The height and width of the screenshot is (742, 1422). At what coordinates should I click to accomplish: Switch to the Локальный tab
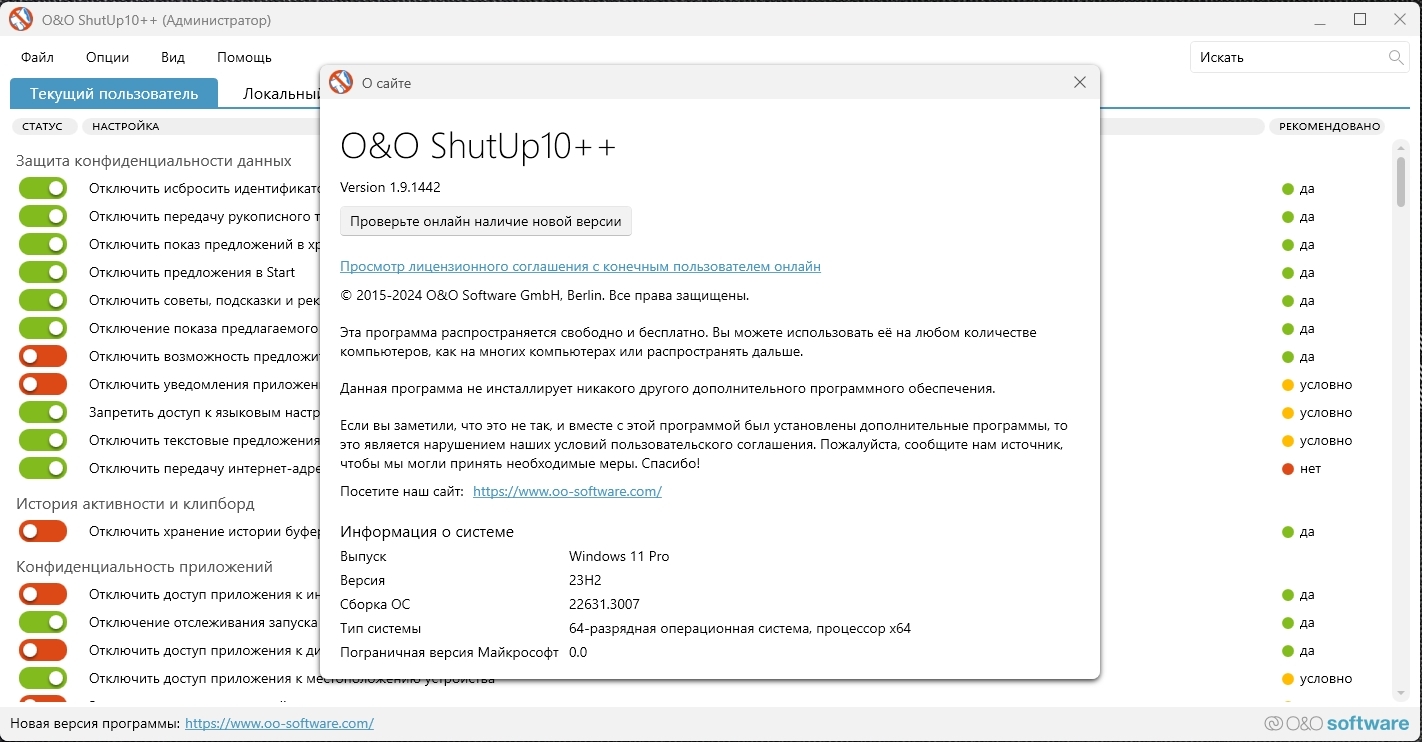click(x=280, y=94)
